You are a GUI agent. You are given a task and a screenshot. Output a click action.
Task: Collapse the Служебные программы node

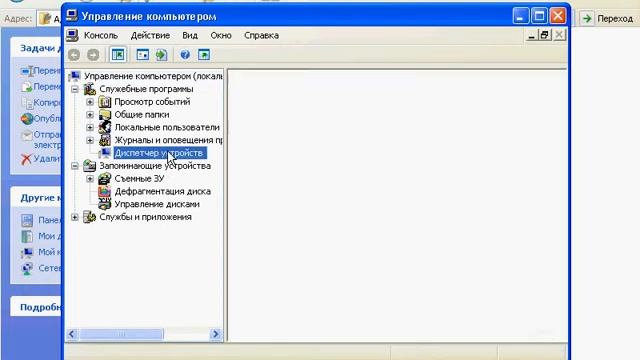click(x=75, y=89)
